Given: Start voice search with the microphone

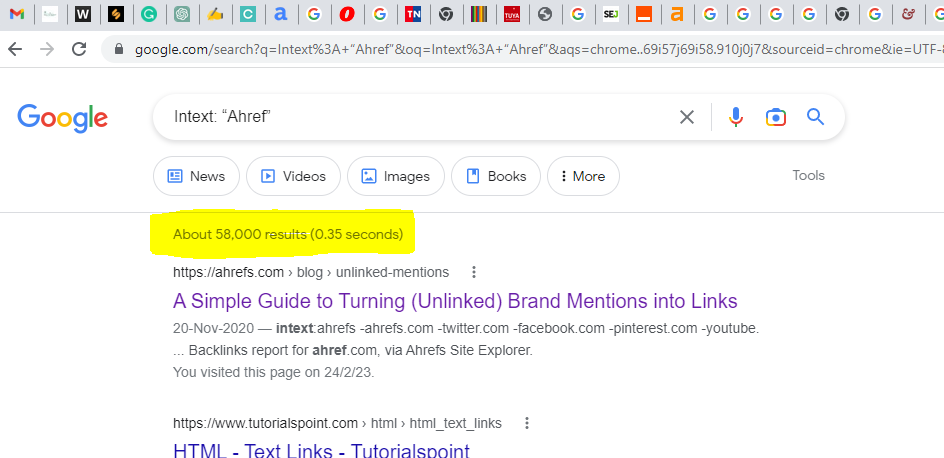Looking at the screenshot, I should (x=736, y=117).
